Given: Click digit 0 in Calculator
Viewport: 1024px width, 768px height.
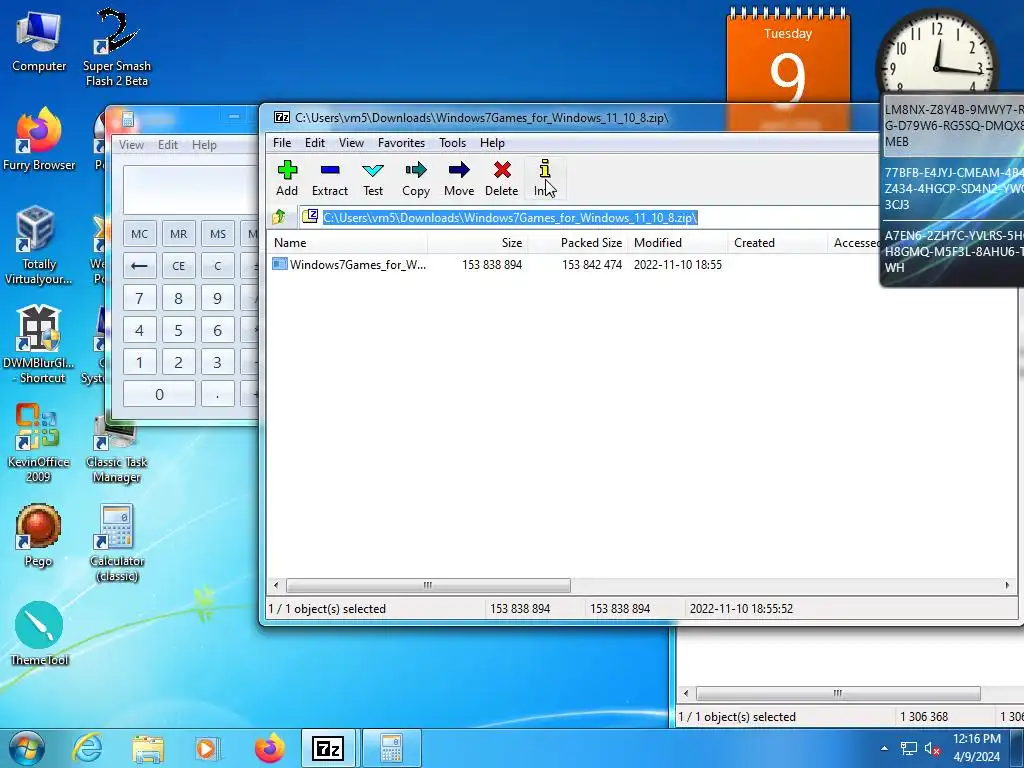Looking at the screenshot, I should [x=159, y=394].
